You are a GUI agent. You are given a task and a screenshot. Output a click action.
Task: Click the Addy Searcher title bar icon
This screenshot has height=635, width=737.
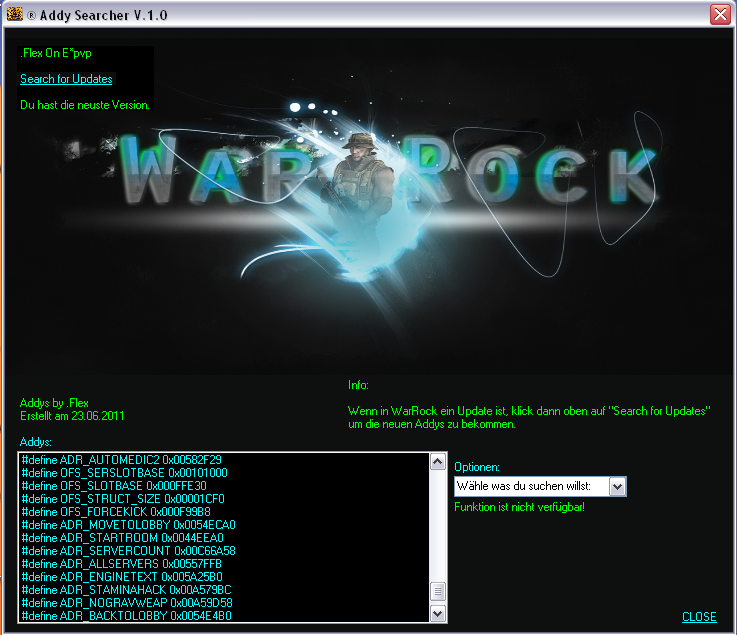point(15,14)
